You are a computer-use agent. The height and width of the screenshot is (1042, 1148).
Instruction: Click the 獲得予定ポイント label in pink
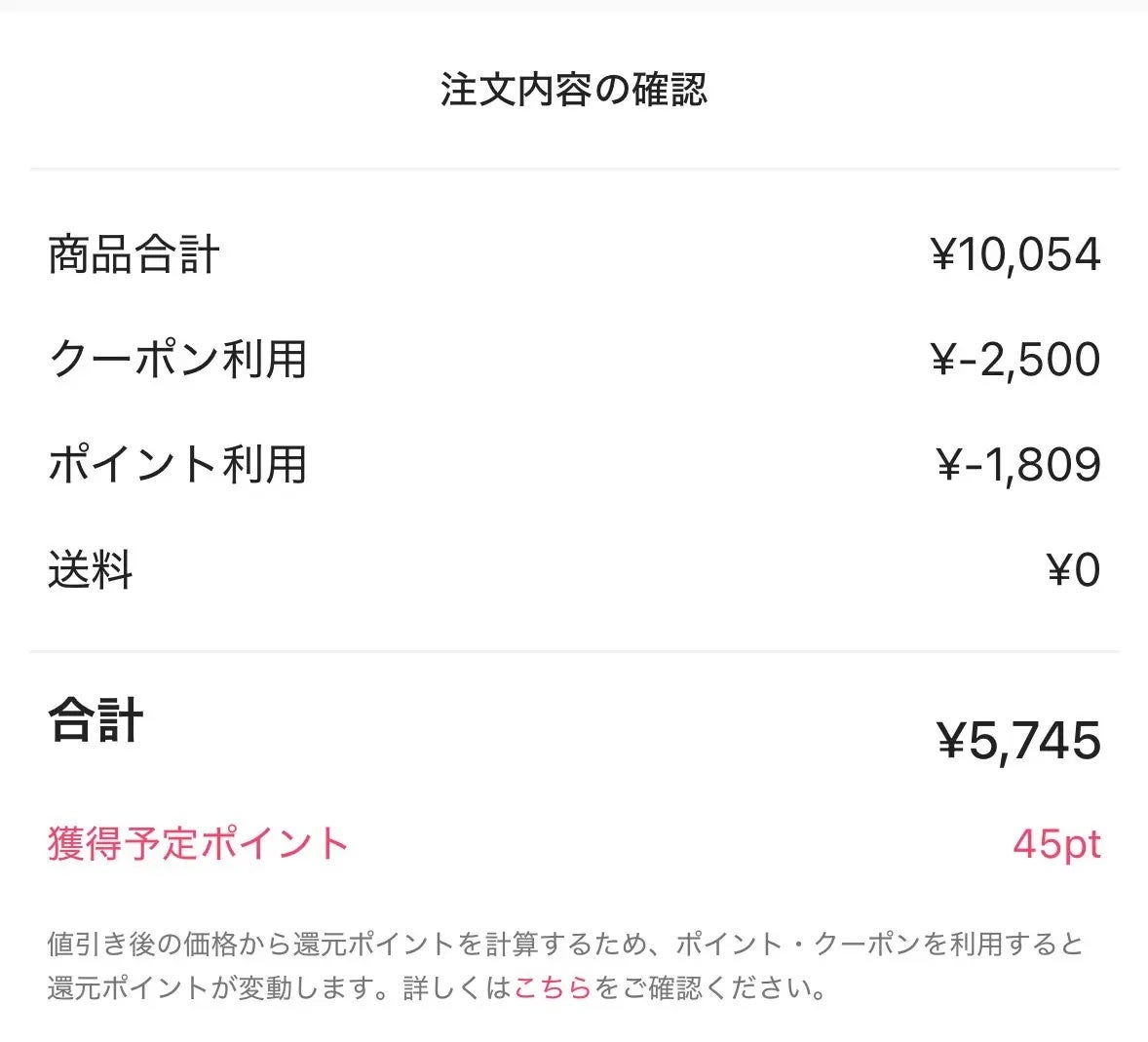click(197, 844)
